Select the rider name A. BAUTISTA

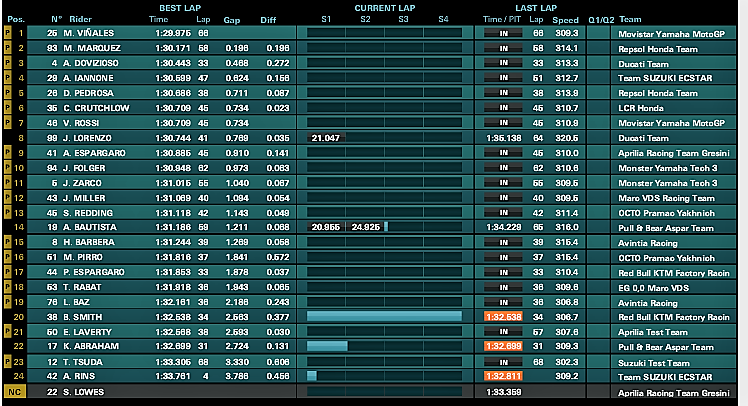[90, 227]
